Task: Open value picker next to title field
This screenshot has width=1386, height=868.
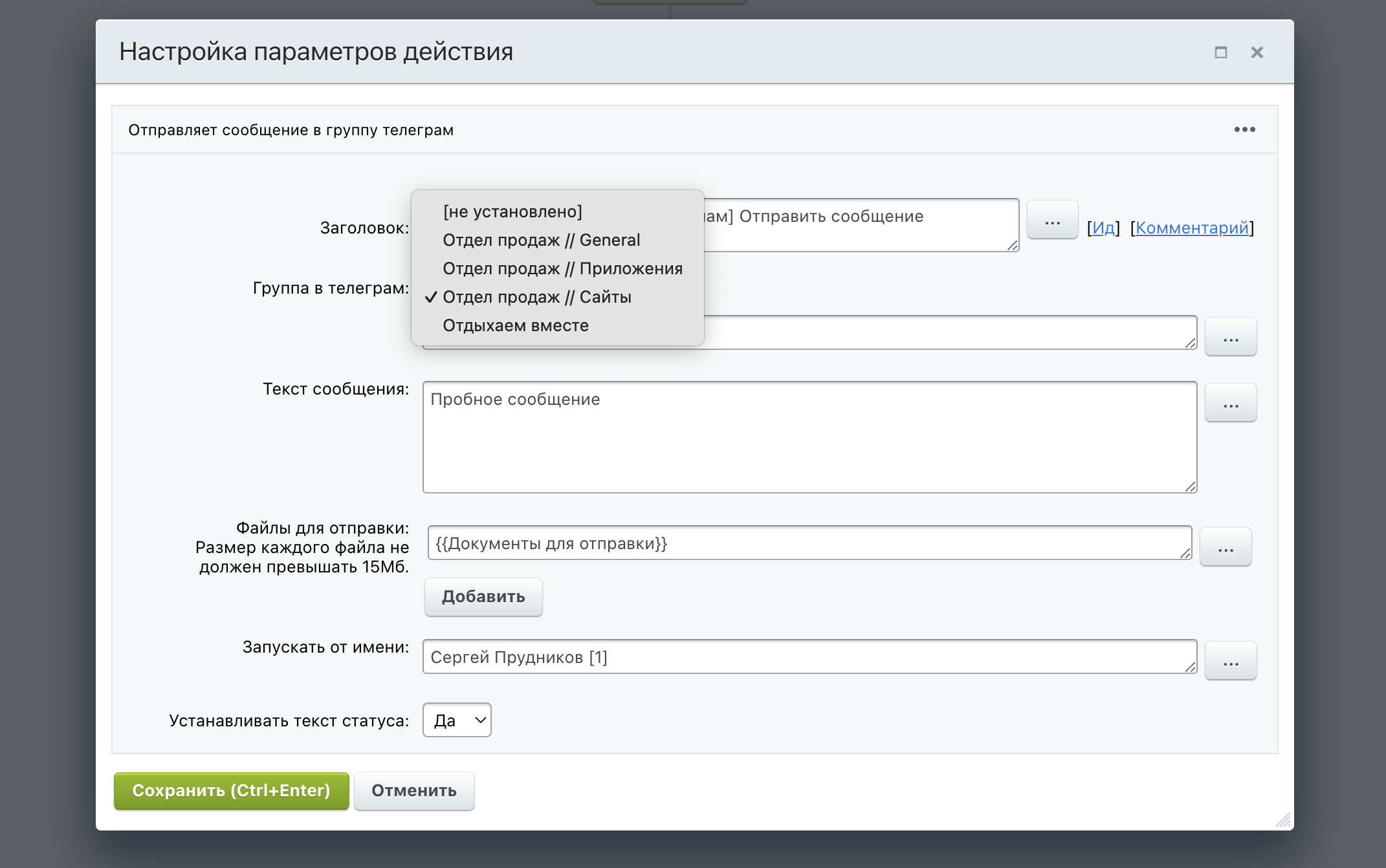Action: pos(1052,221)
